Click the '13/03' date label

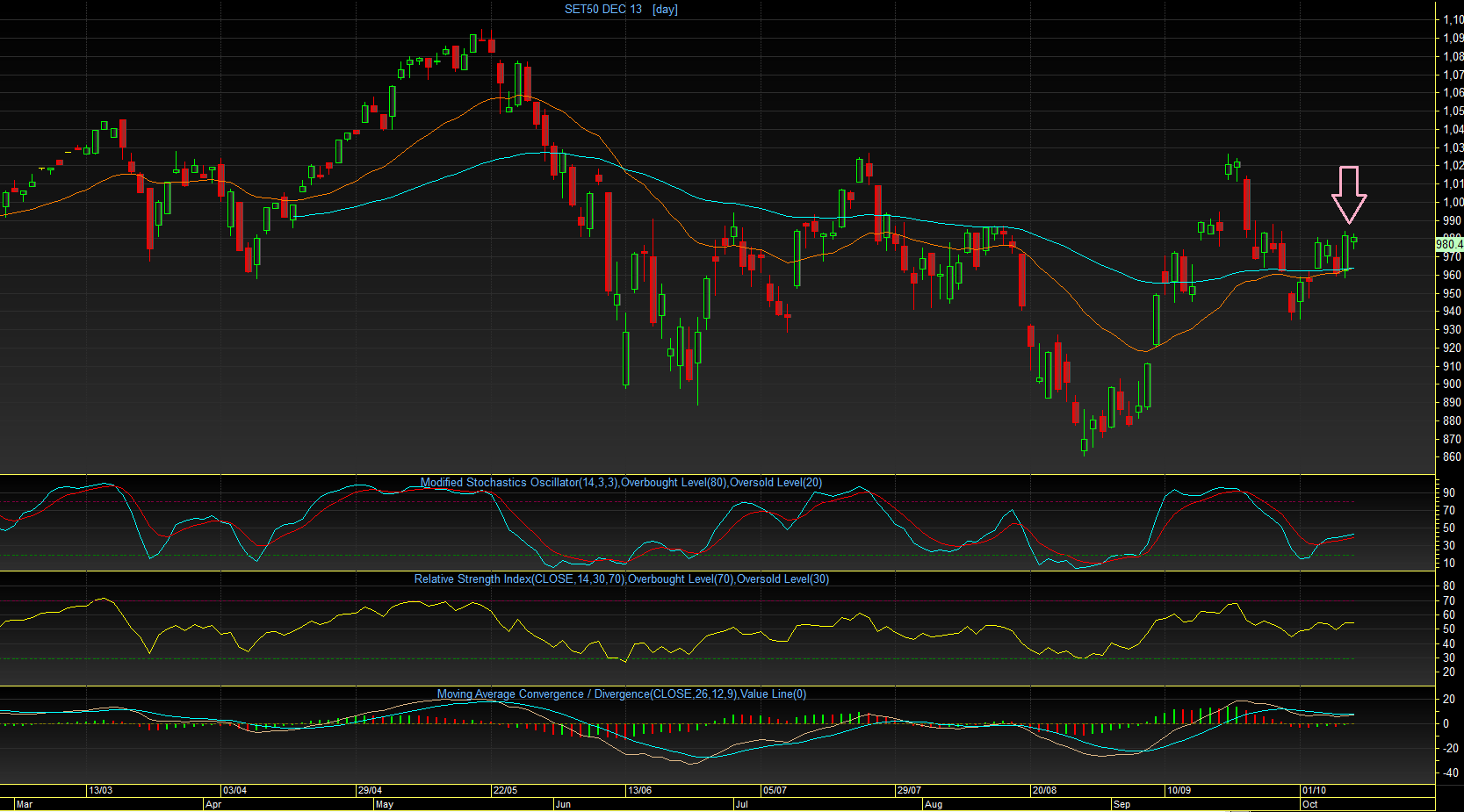click(x=101, y=790)
